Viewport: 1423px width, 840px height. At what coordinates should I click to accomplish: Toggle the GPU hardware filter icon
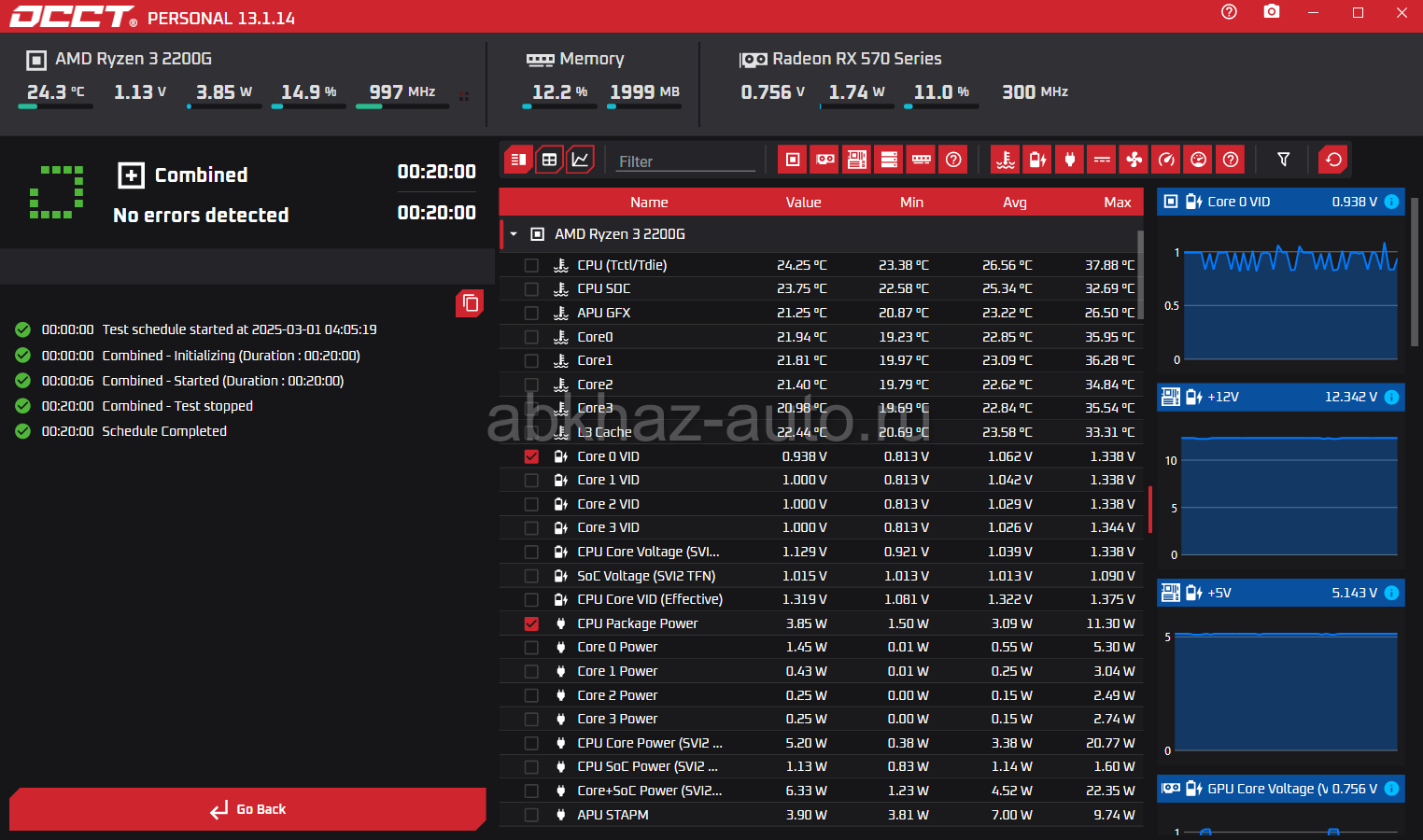[x=825, y=160]
